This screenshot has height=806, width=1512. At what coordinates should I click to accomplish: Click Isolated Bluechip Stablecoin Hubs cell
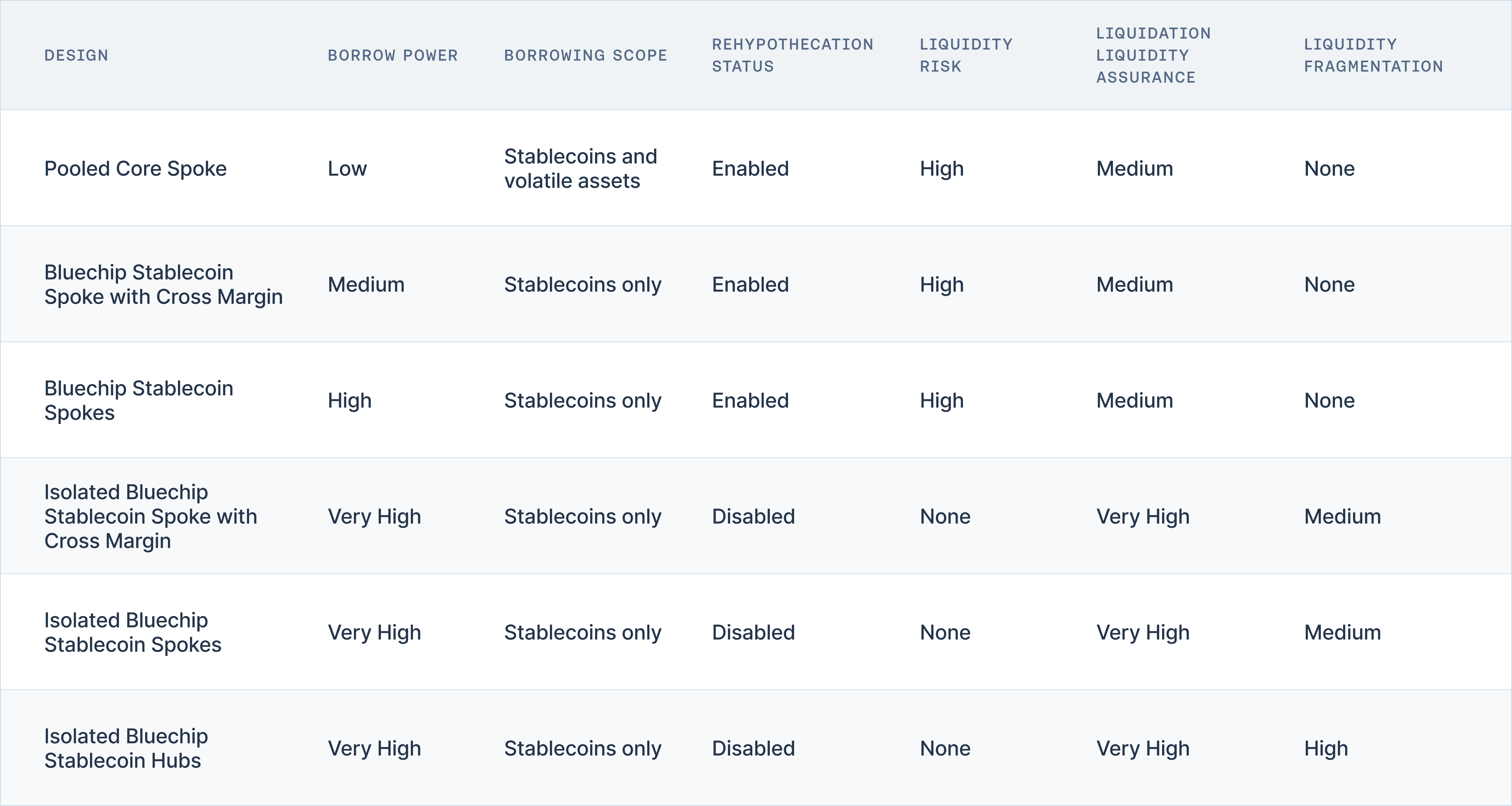click(126, 749)
